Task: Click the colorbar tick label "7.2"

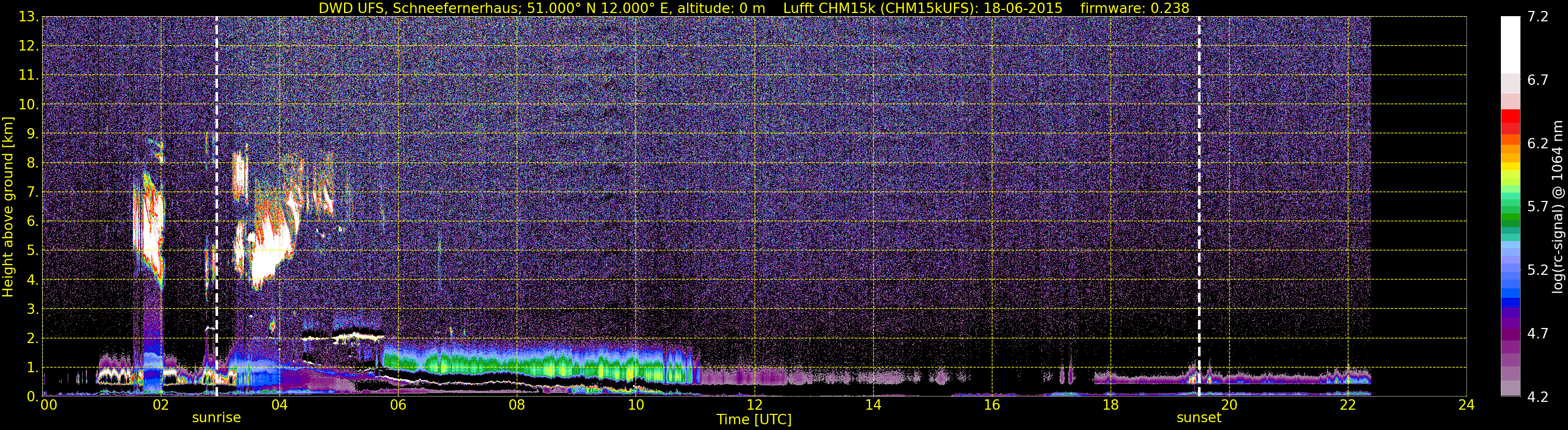Action: 1538,17
